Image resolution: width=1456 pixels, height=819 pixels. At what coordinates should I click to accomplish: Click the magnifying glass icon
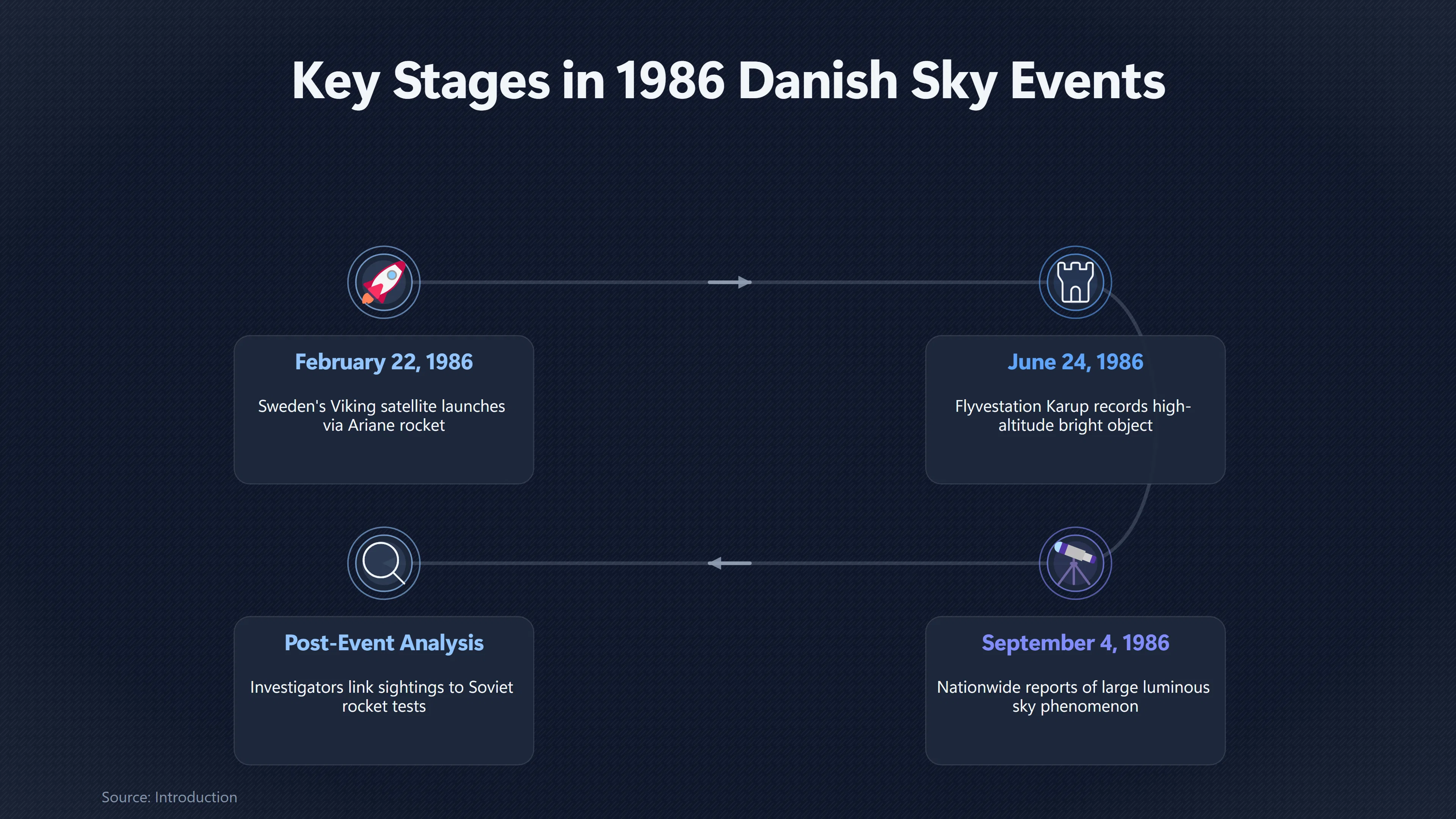pos(384,563)
